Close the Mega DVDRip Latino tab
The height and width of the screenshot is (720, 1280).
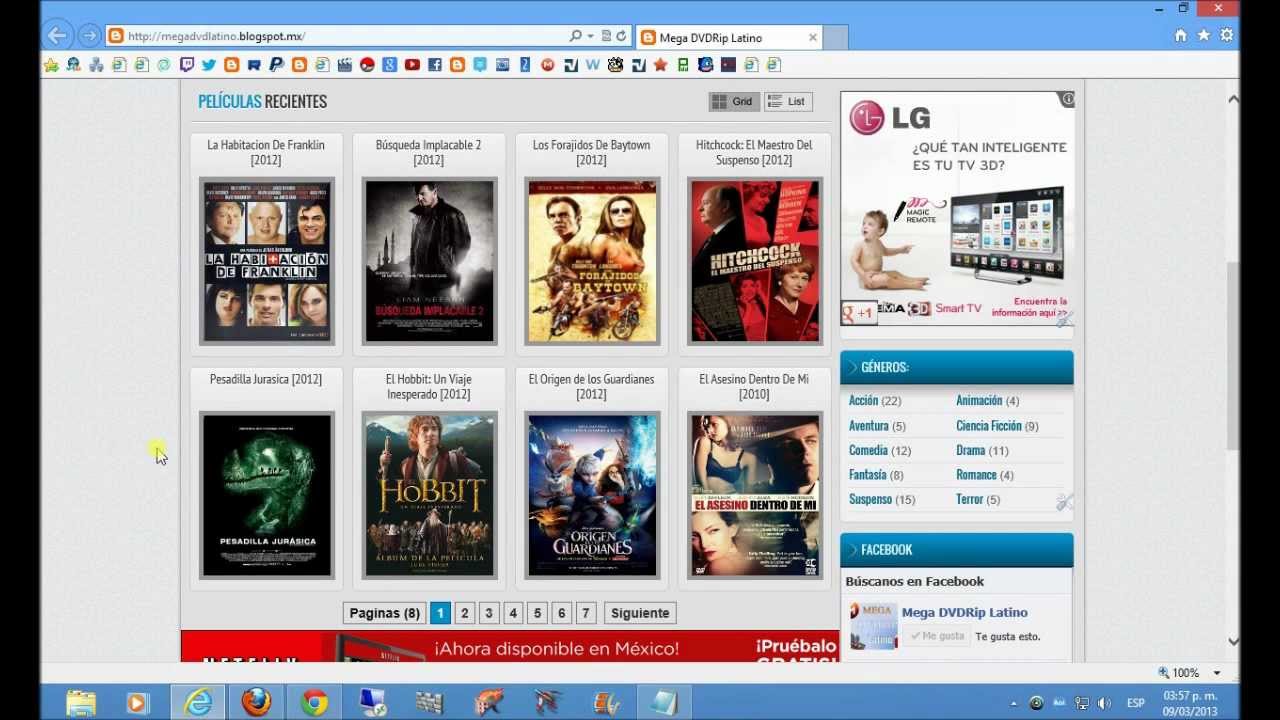click(812, 37)
